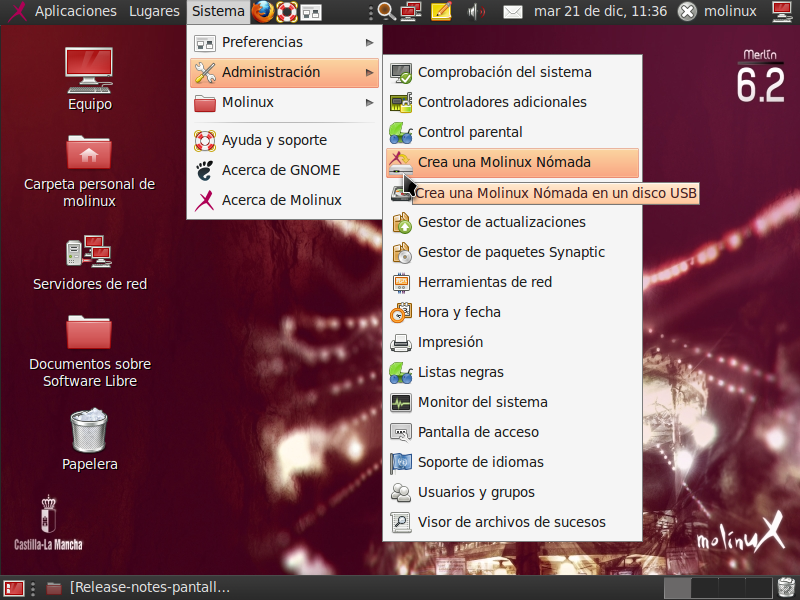Select Gestor de paquetes Synaptic

coord(511,252)
